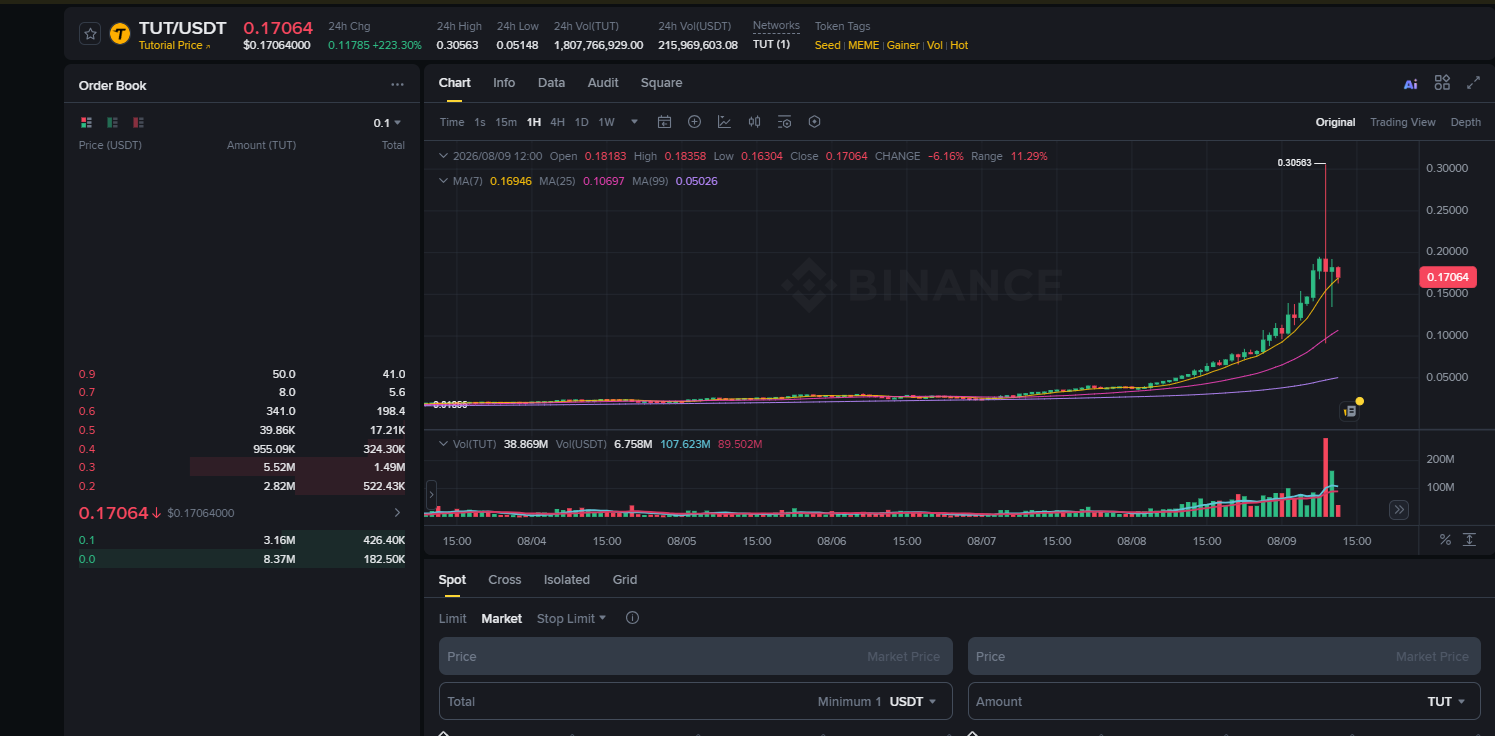Open the chart date range calendar
The image size is (1495, 736).
pos(664,122)
